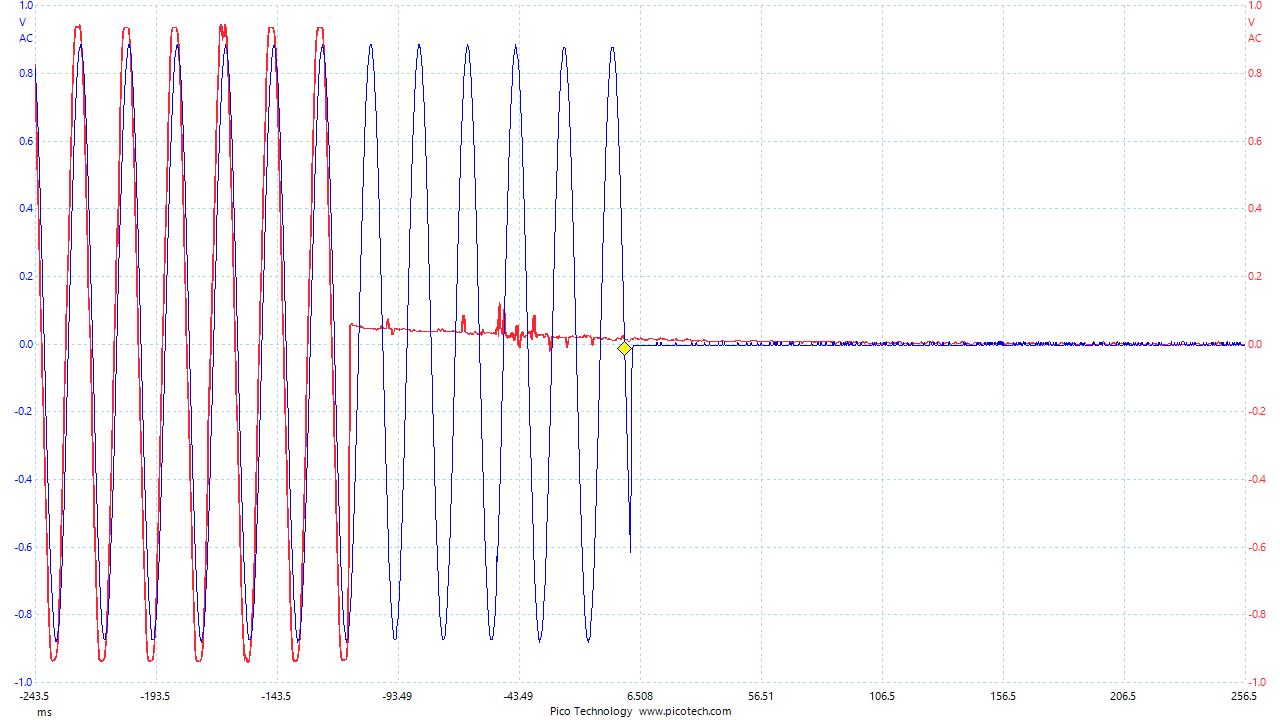Click the red AC coupling label on right axis
The image size is (1280, 720).
point(1256,38)
